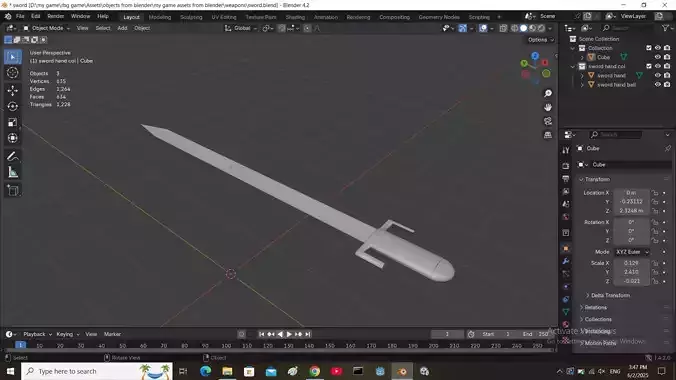The height and width of the screenshot is (380, 676).
Task: Toggle lock on Scale X
Action: pos(655,263)
